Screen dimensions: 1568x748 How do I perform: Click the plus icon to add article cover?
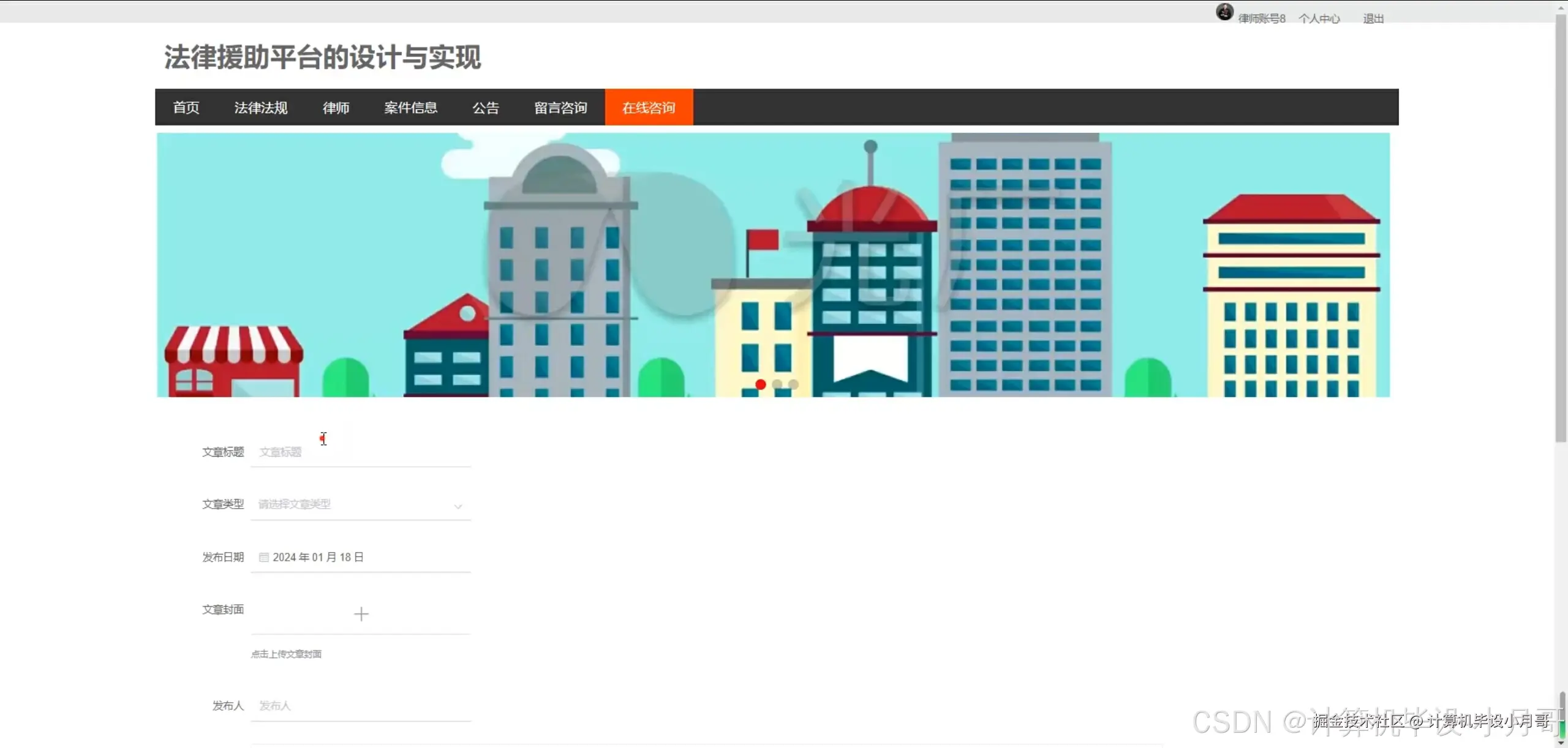[362, 613]
